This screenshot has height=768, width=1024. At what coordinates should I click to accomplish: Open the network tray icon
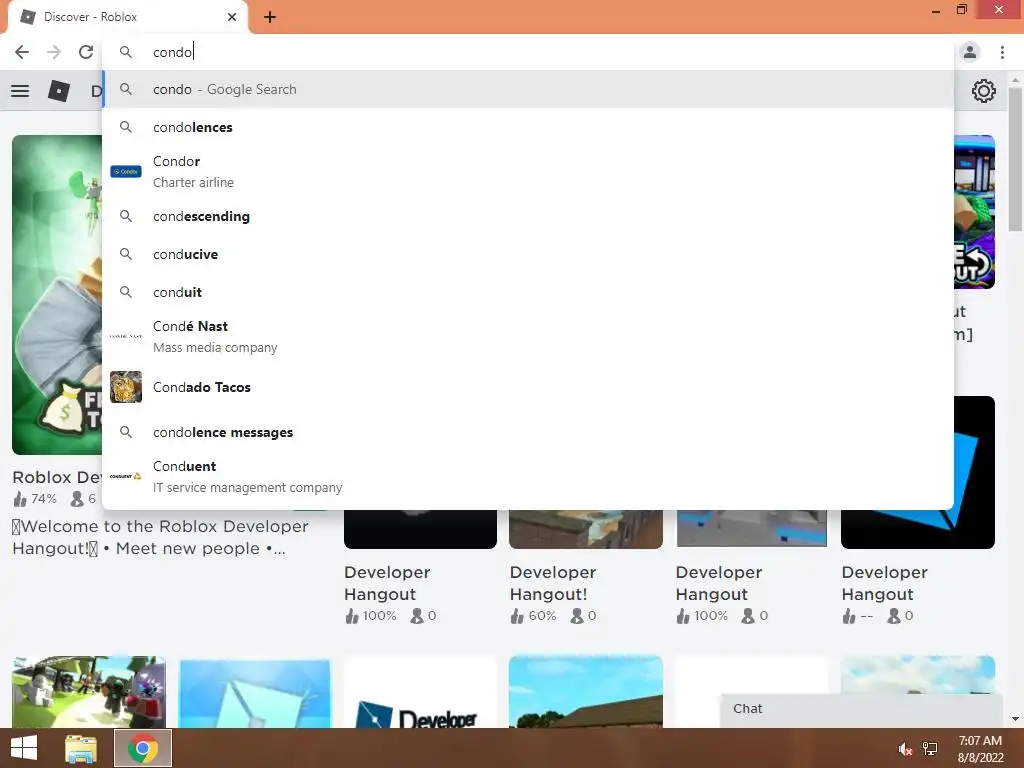pyautogui.click(x=930, y=749)
